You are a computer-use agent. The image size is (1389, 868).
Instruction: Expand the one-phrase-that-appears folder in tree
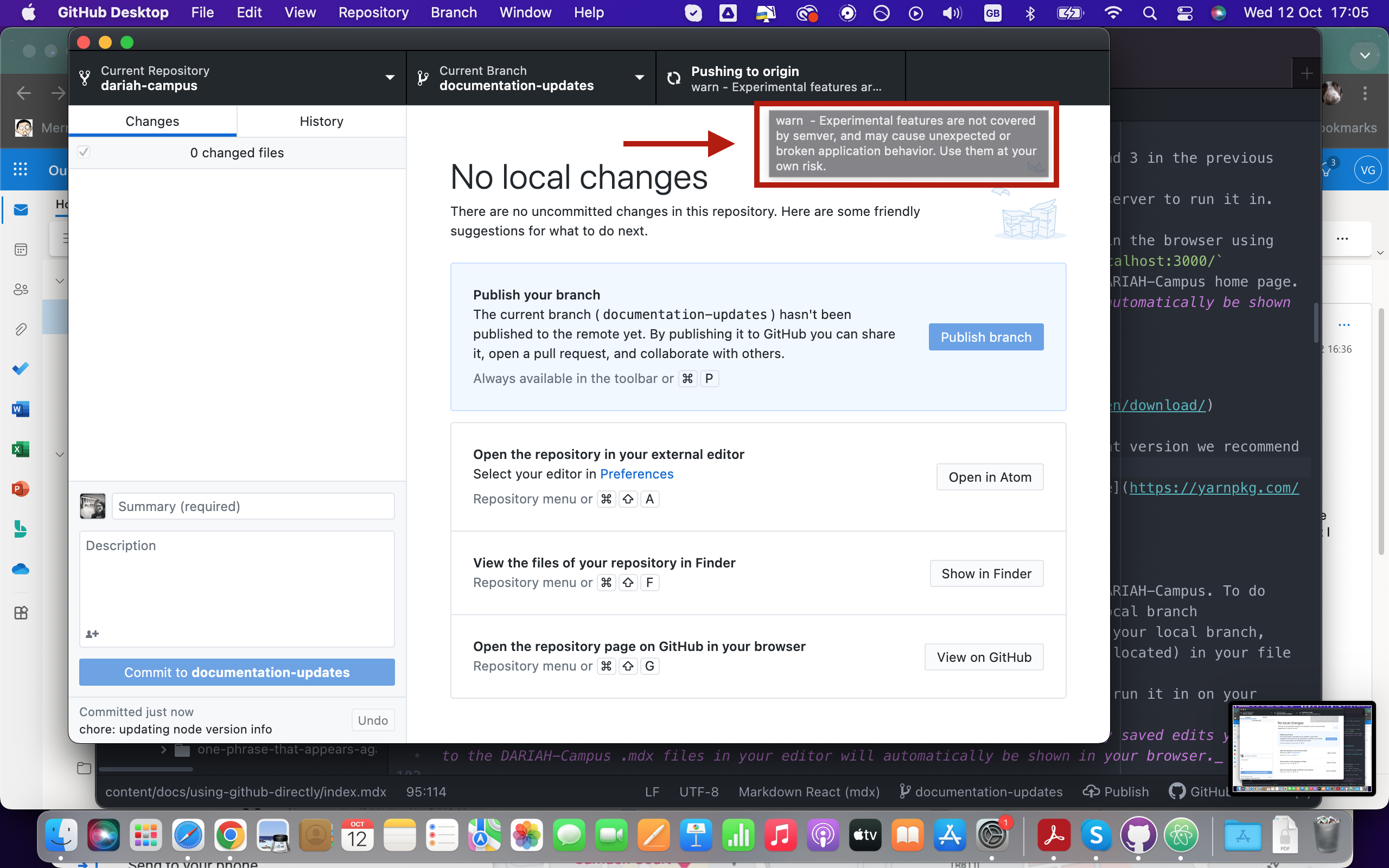pyautogui.click(x=164, y=750)
